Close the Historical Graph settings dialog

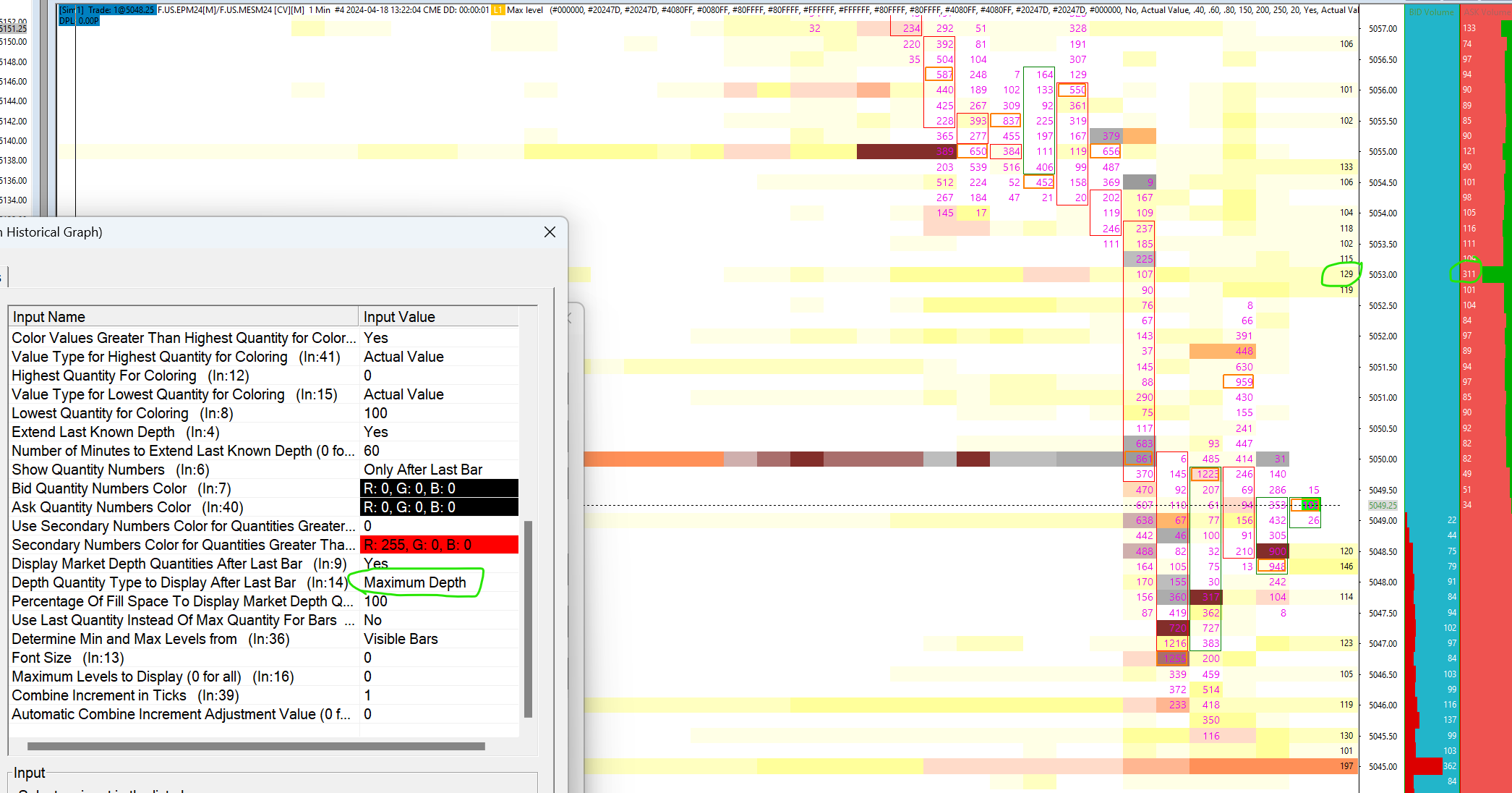click(550, 232)
